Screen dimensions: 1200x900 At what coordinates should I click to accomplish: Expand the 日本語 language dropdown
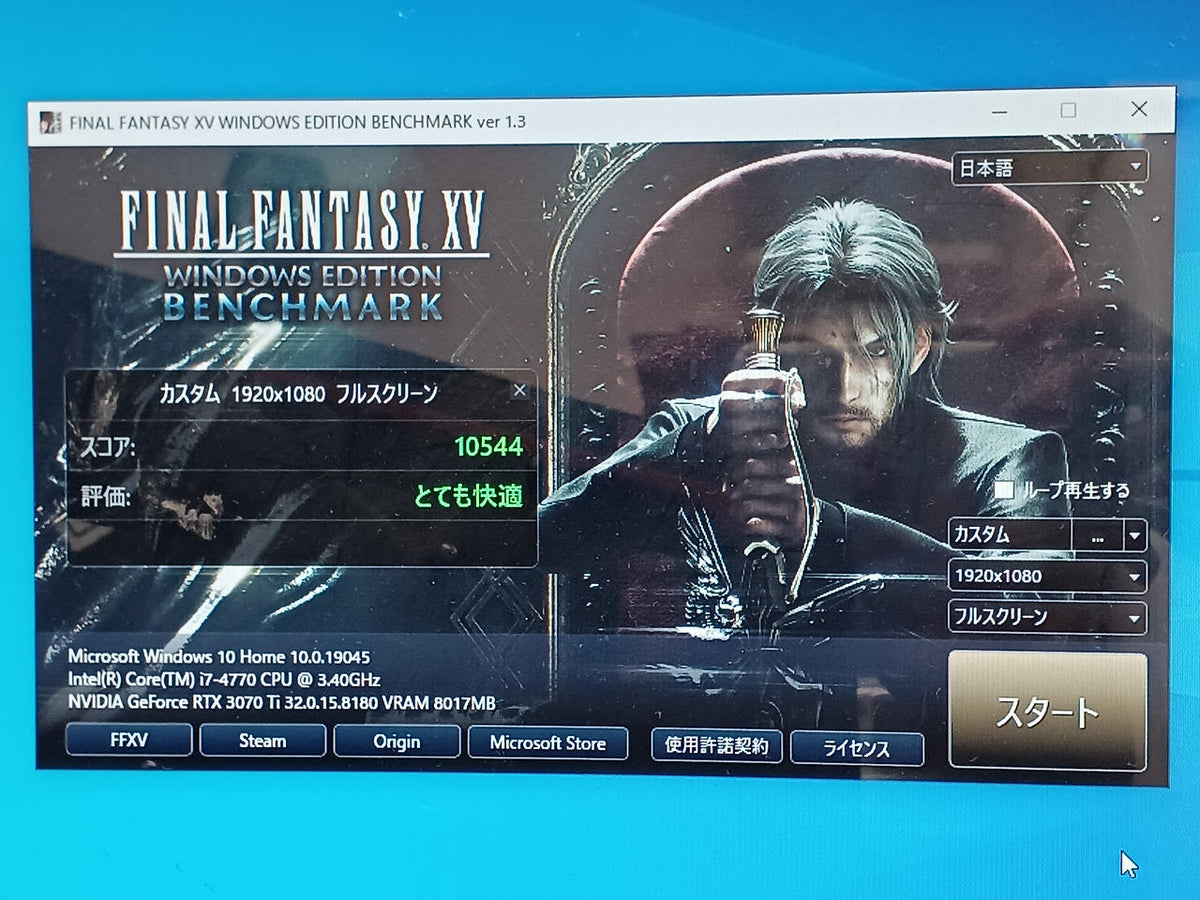pos(1050,168)
